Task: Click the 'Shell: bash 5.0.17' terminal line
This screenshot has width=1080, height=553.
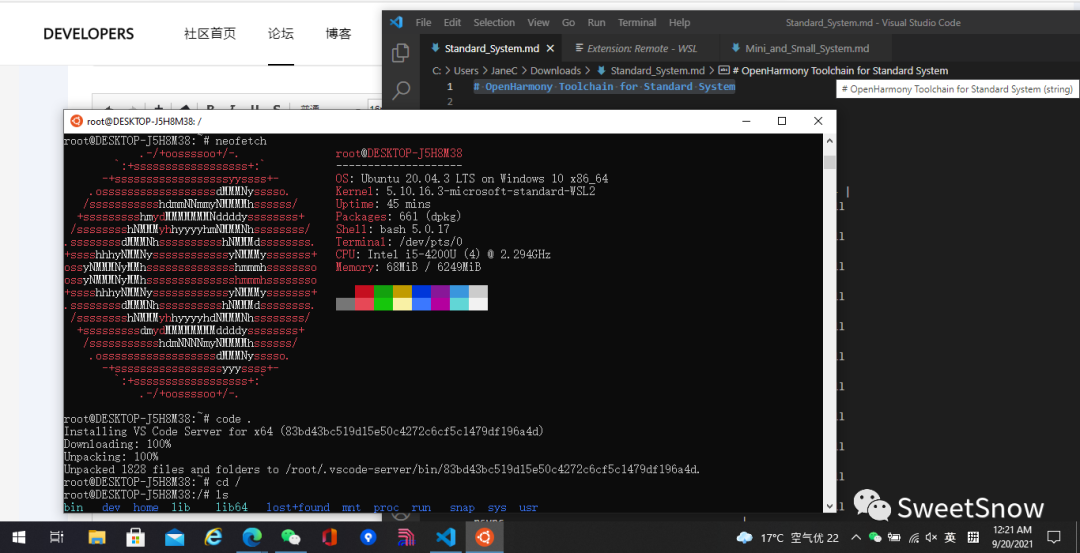Action: click(392, 229)
